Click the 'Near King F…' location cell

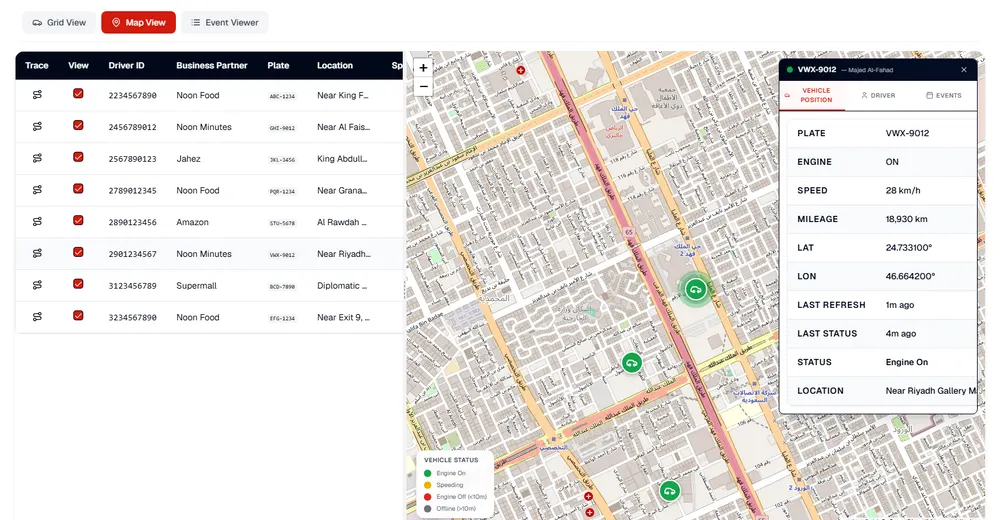pos(343,95)
